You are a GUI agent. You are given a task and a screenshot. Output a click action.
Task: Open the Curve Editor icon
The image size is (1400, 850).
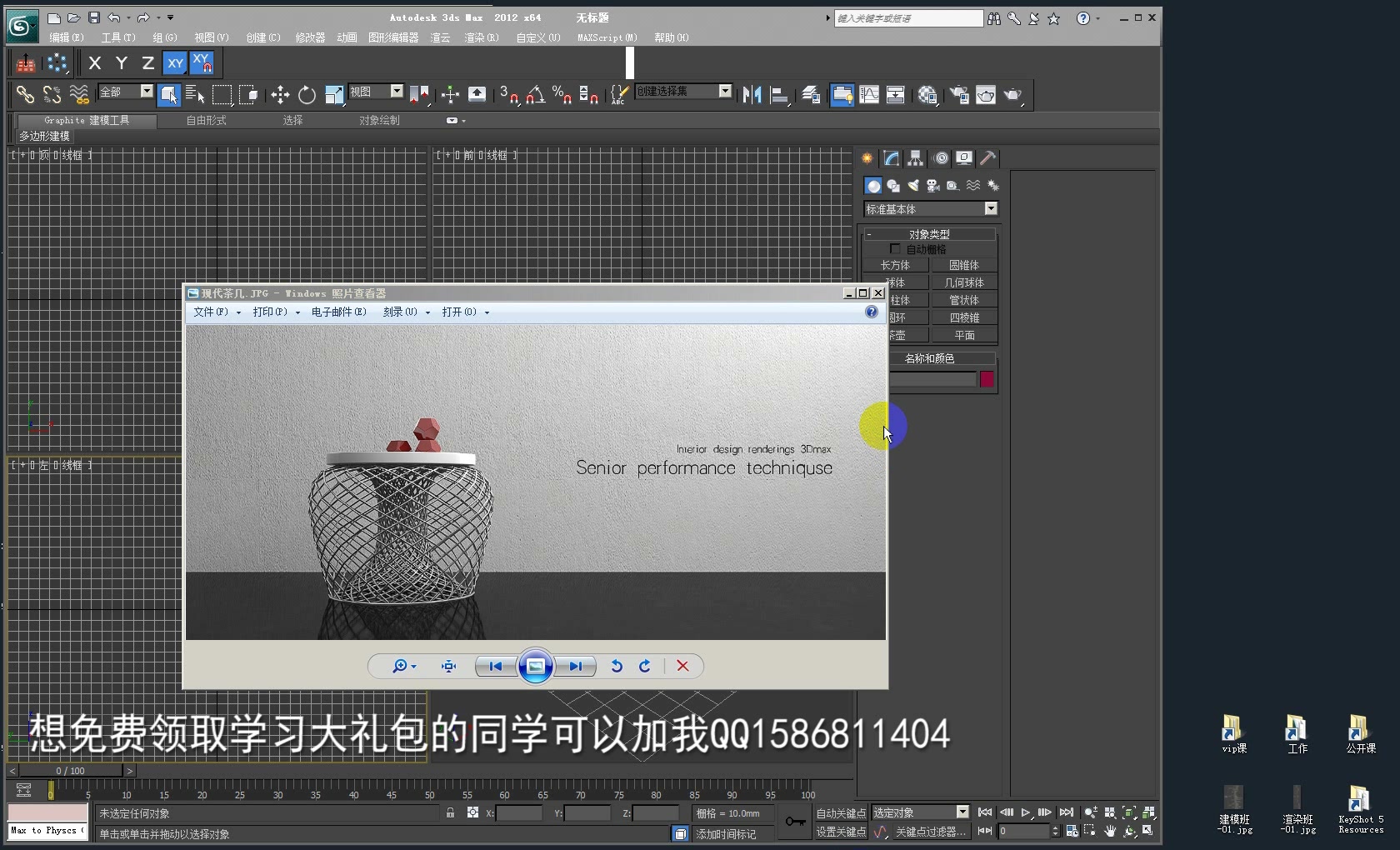pos(869,95)
